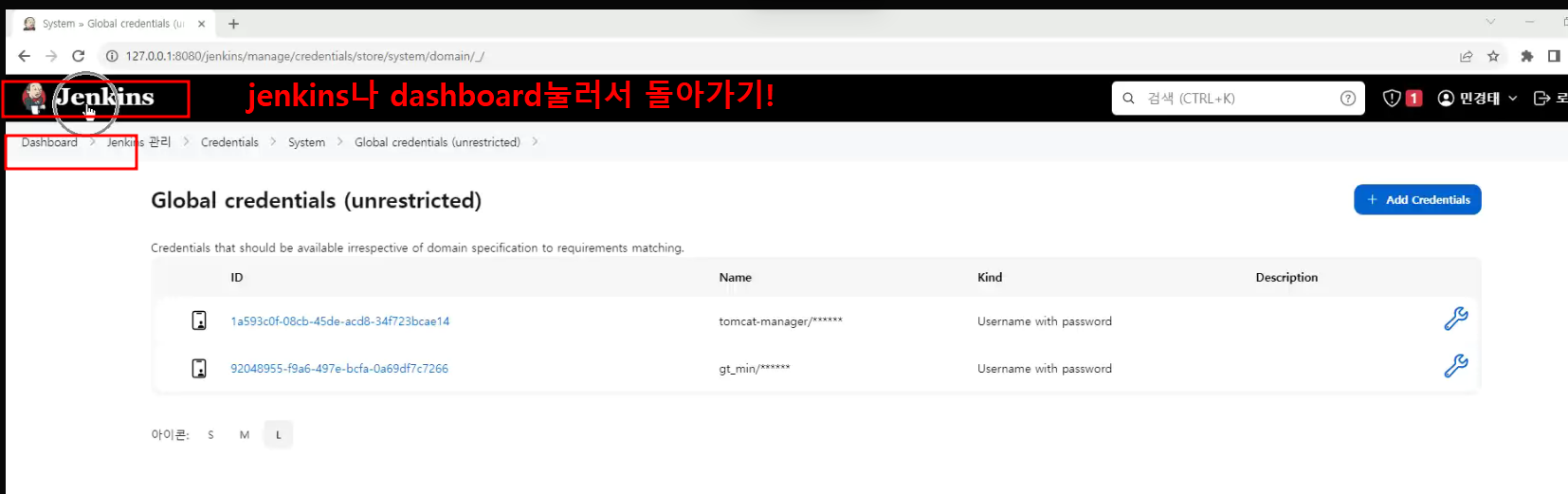The image size is (1568, 494).
Task: Open browser extensions puzzle icon
Action: tap(1527, 56)
